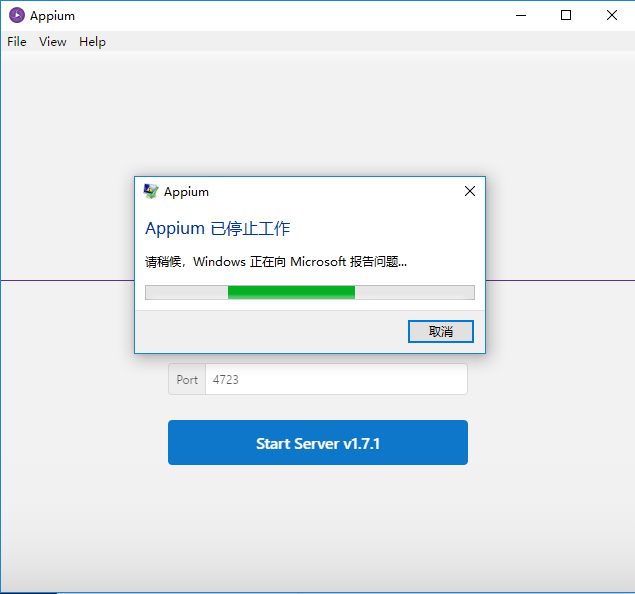Click the Appium purple logo icon
Viewport: 635px width, 594px height.
(x=17, y=15)
